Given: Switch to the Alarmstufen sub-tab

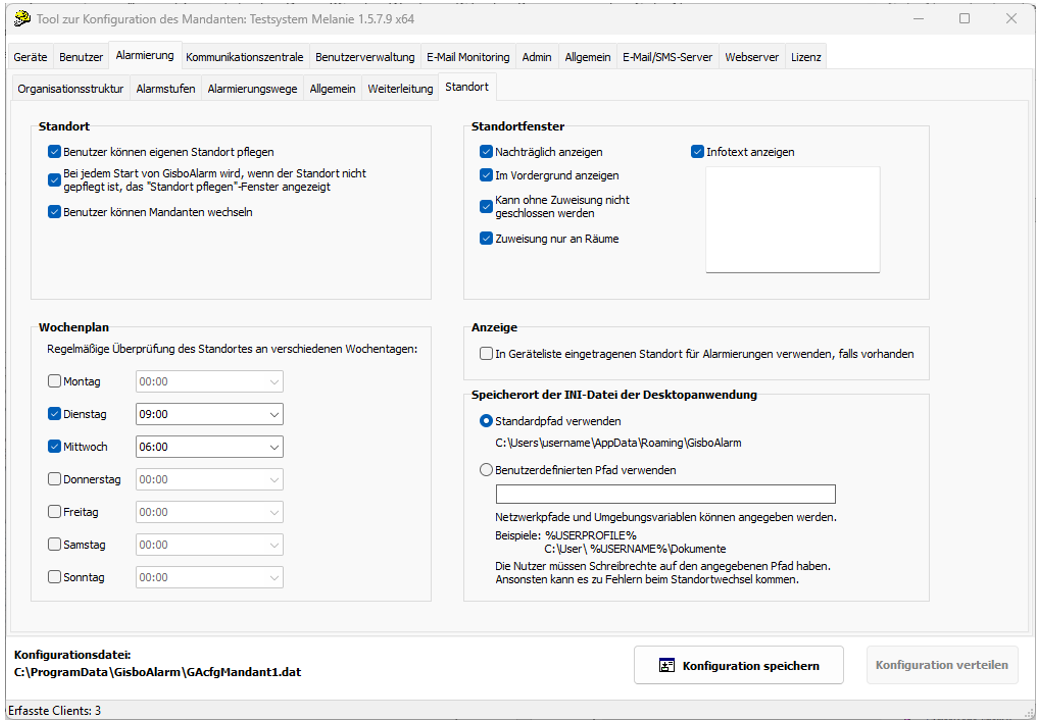Looking at the screenshot, I should (166, 89).
